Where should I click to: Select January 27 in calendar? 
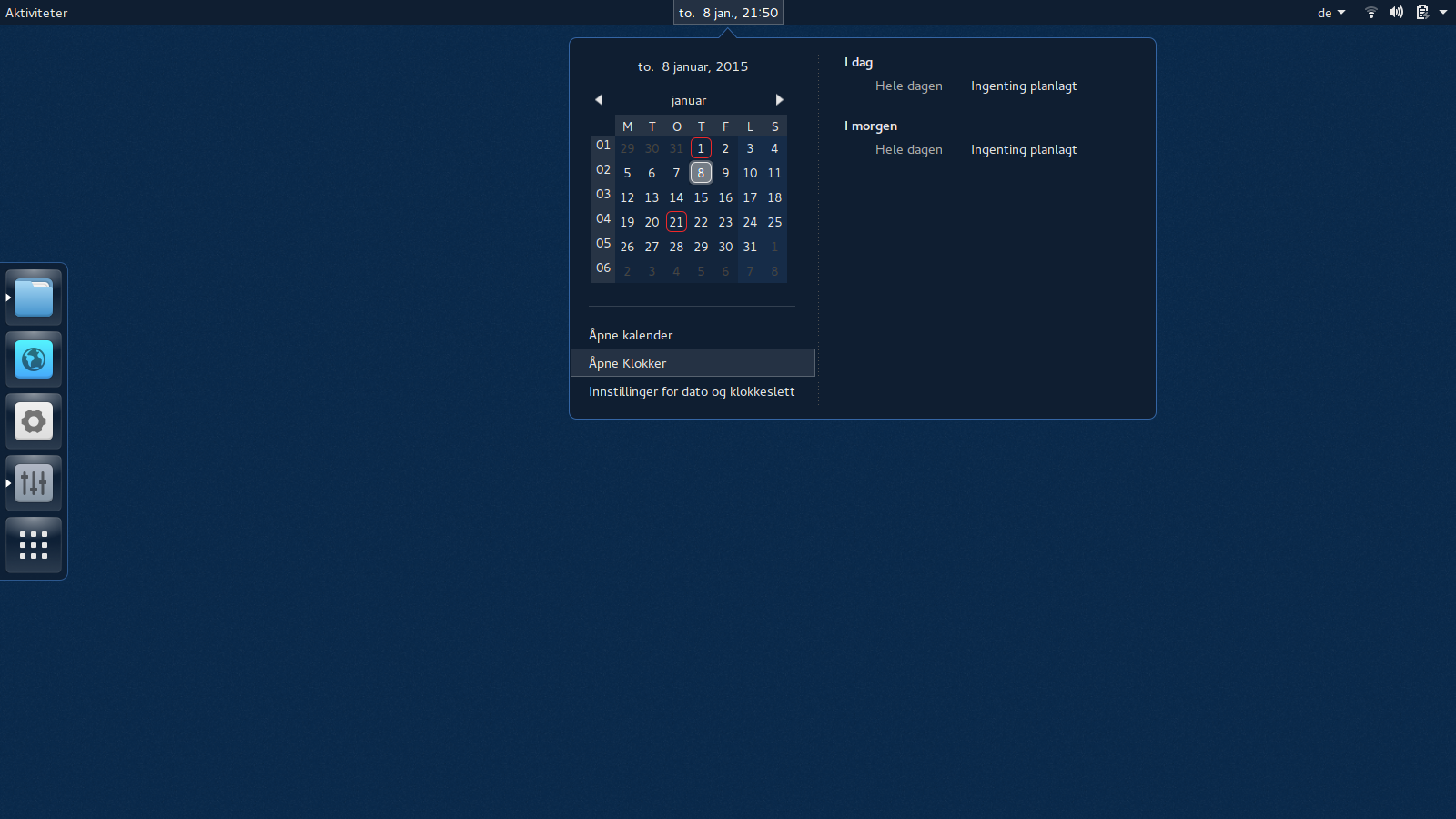coord(652,247)
